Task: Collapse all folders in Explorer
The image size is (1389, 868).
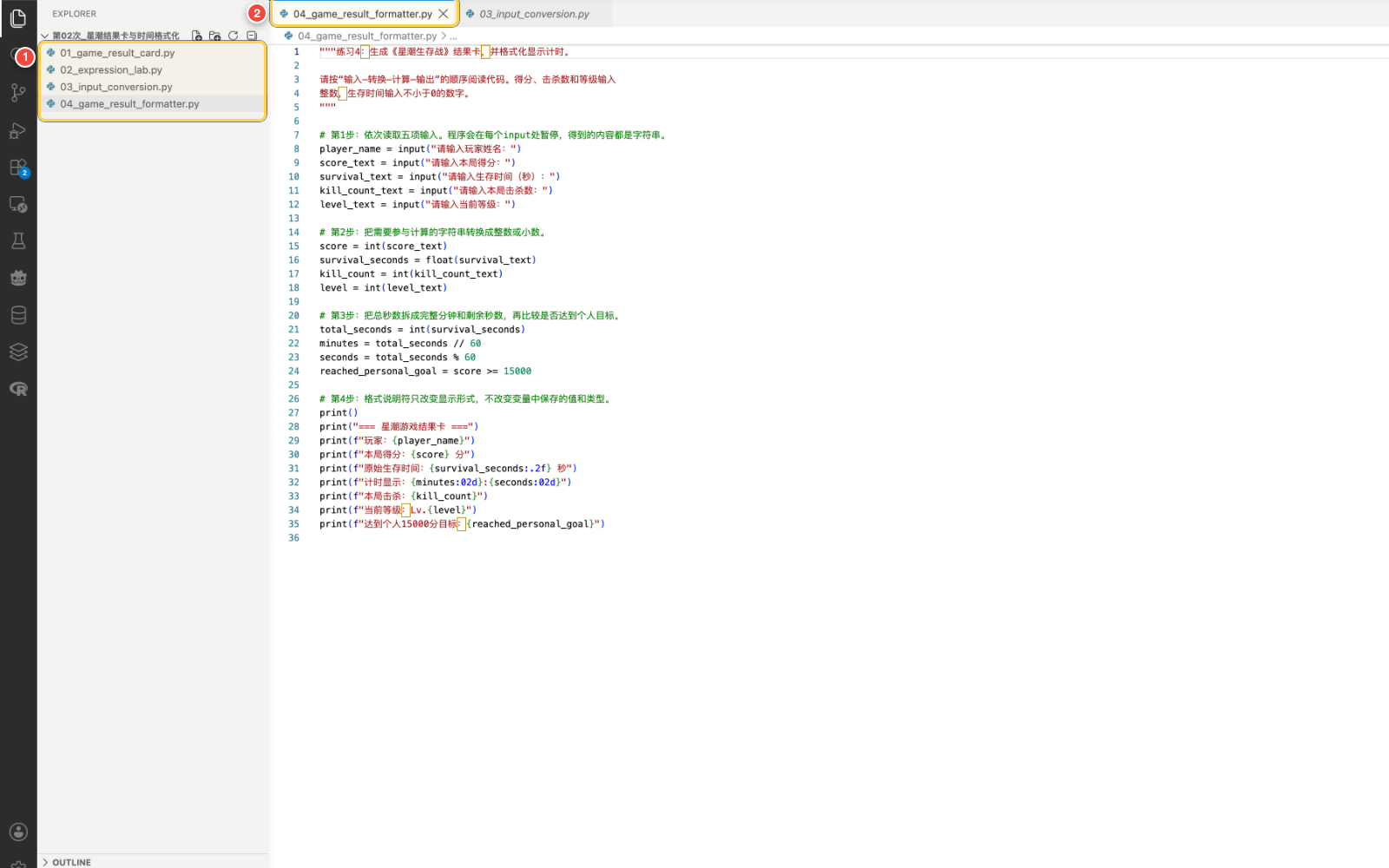Action: point(251,36)
